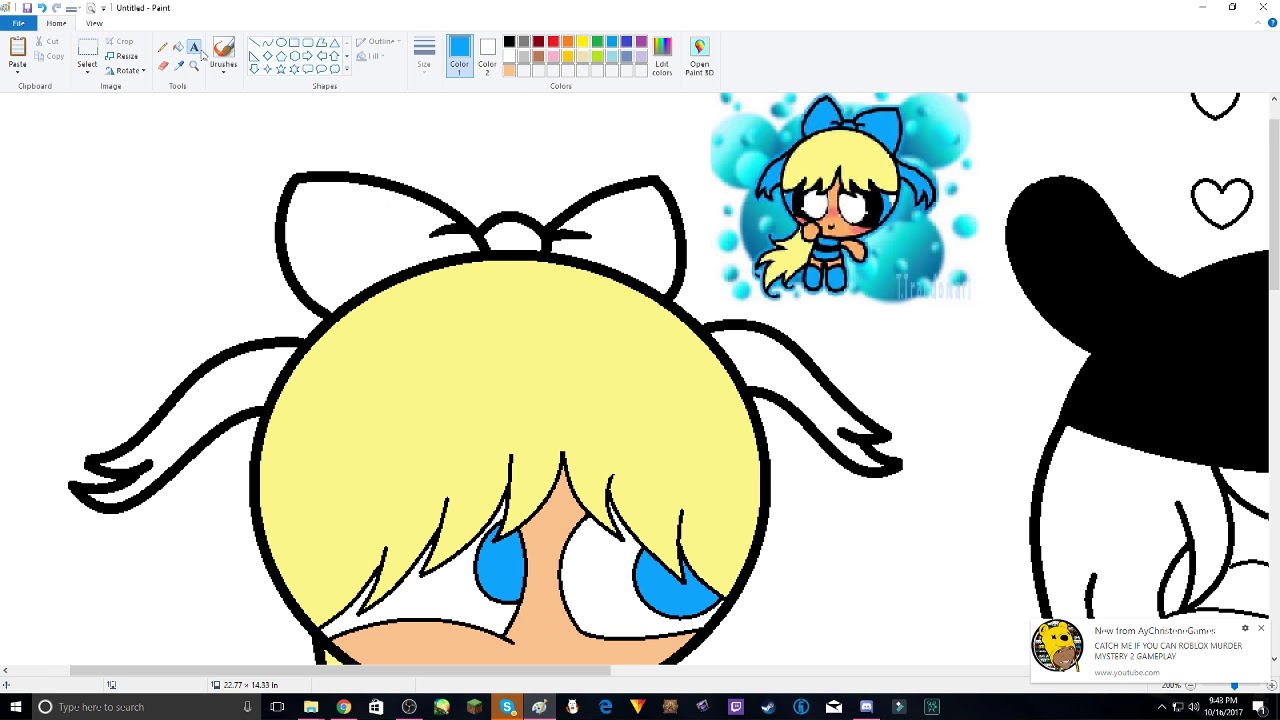Choose the Line shape
Image resolution: width=1280 pixels, height=720 pixels.
[x=254, y=43]
